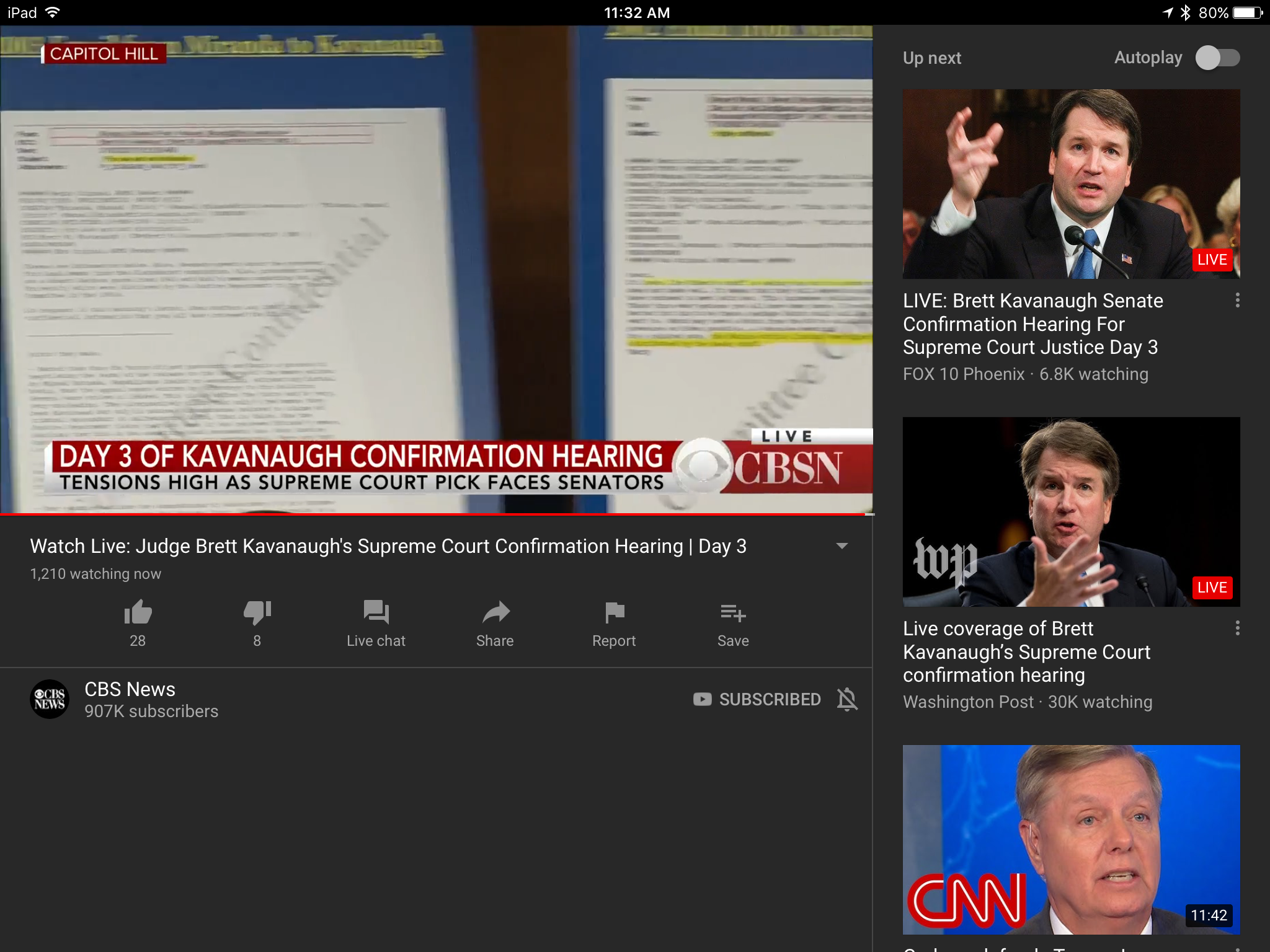1270x952 pixels.
Task: Click 'FOX 10 Phoenix · 6.8K watching' text
Action: [x=1026, y=374]
